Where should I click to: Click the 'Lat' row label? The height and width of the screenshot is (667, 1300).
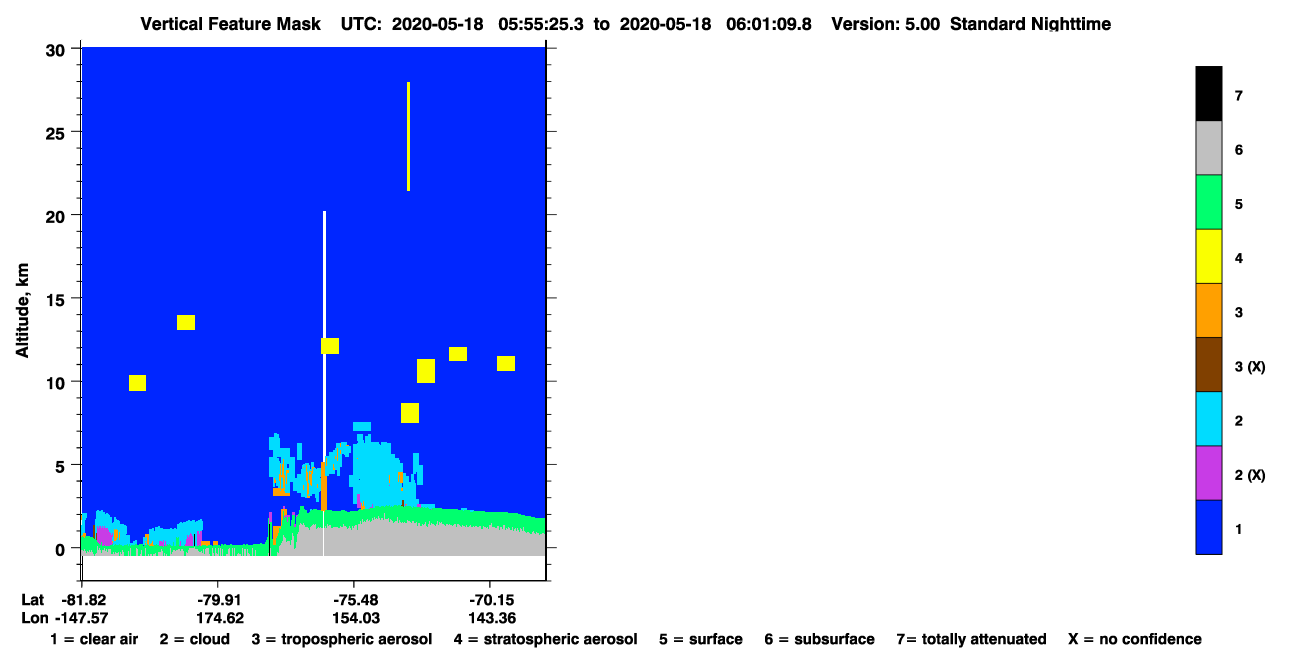pos(33,600)
